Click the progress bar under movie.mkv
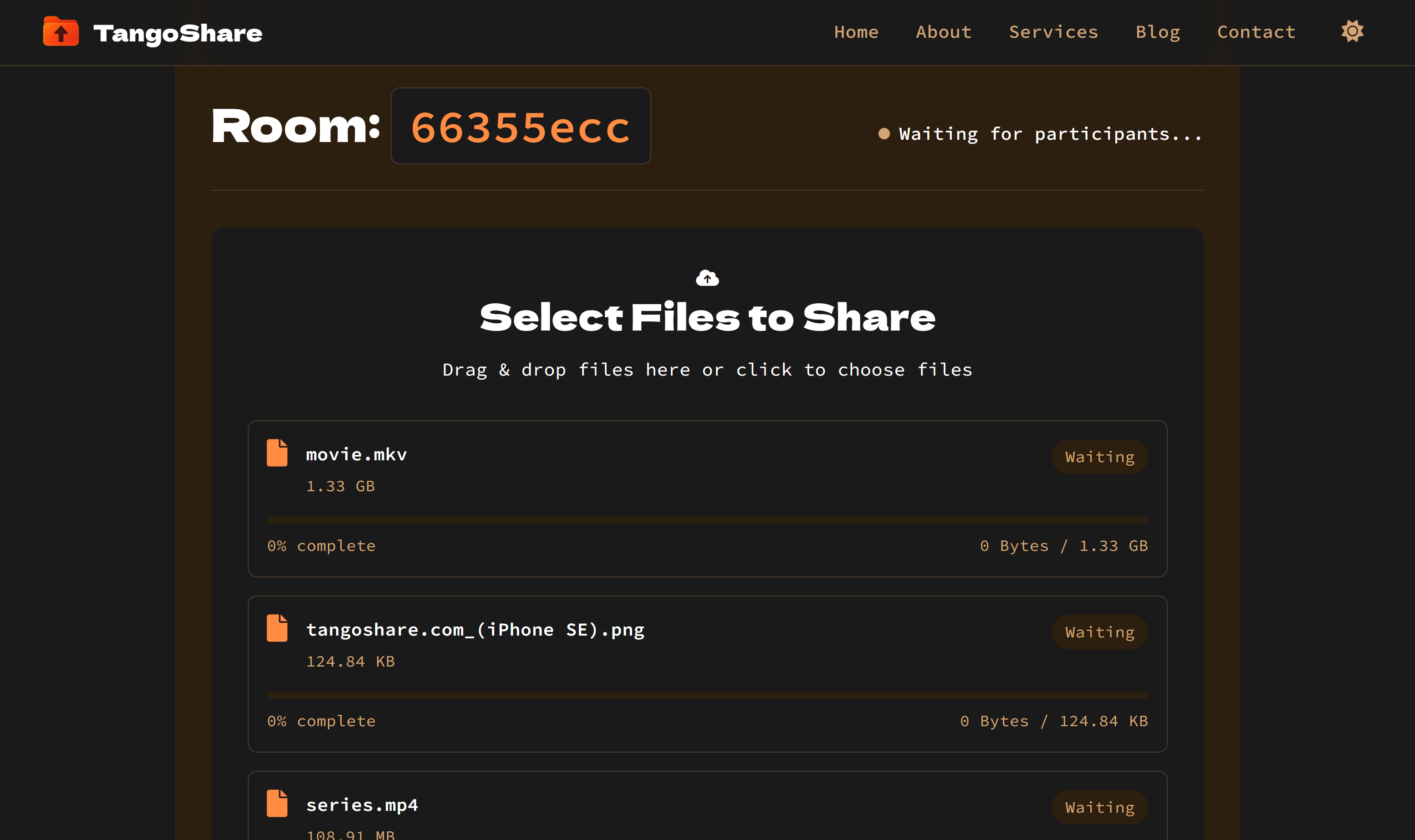The width and height of the screenshot is (1415, 840). (707, 519)
